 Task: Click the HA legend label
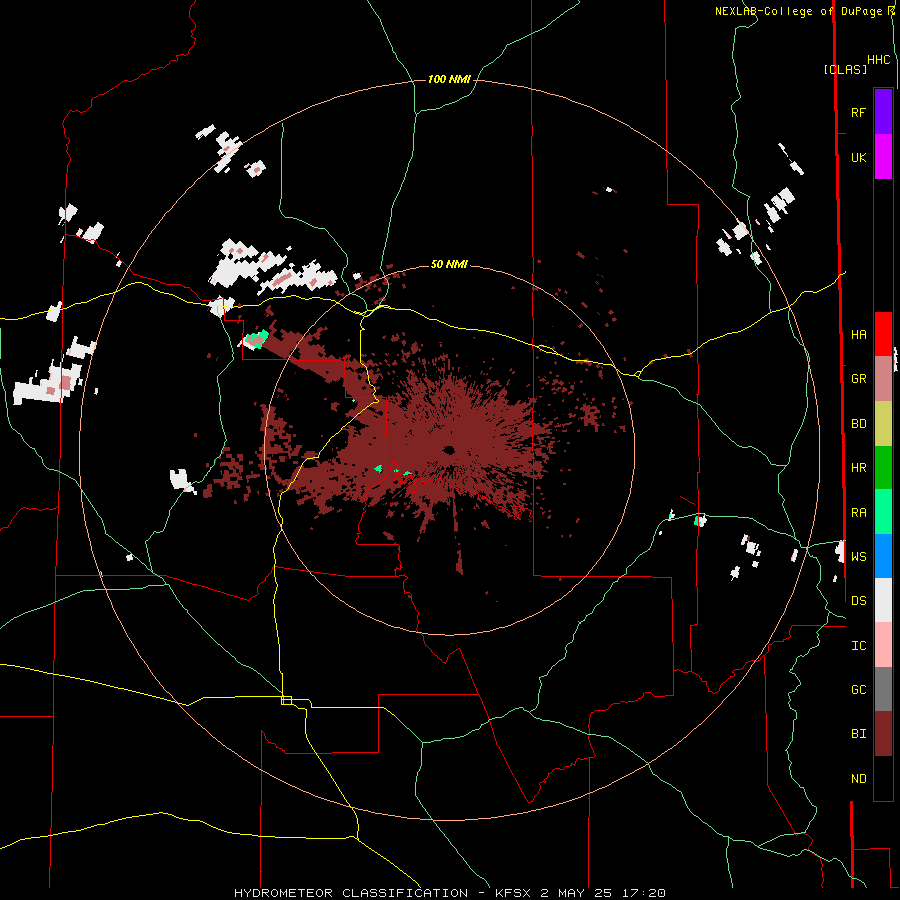tap(858, 334)
